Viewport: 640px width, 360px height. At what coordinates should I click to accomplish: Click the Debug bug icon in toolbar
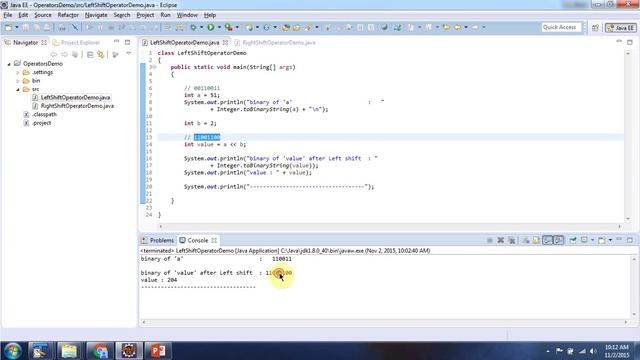click(x=193, y=27)
